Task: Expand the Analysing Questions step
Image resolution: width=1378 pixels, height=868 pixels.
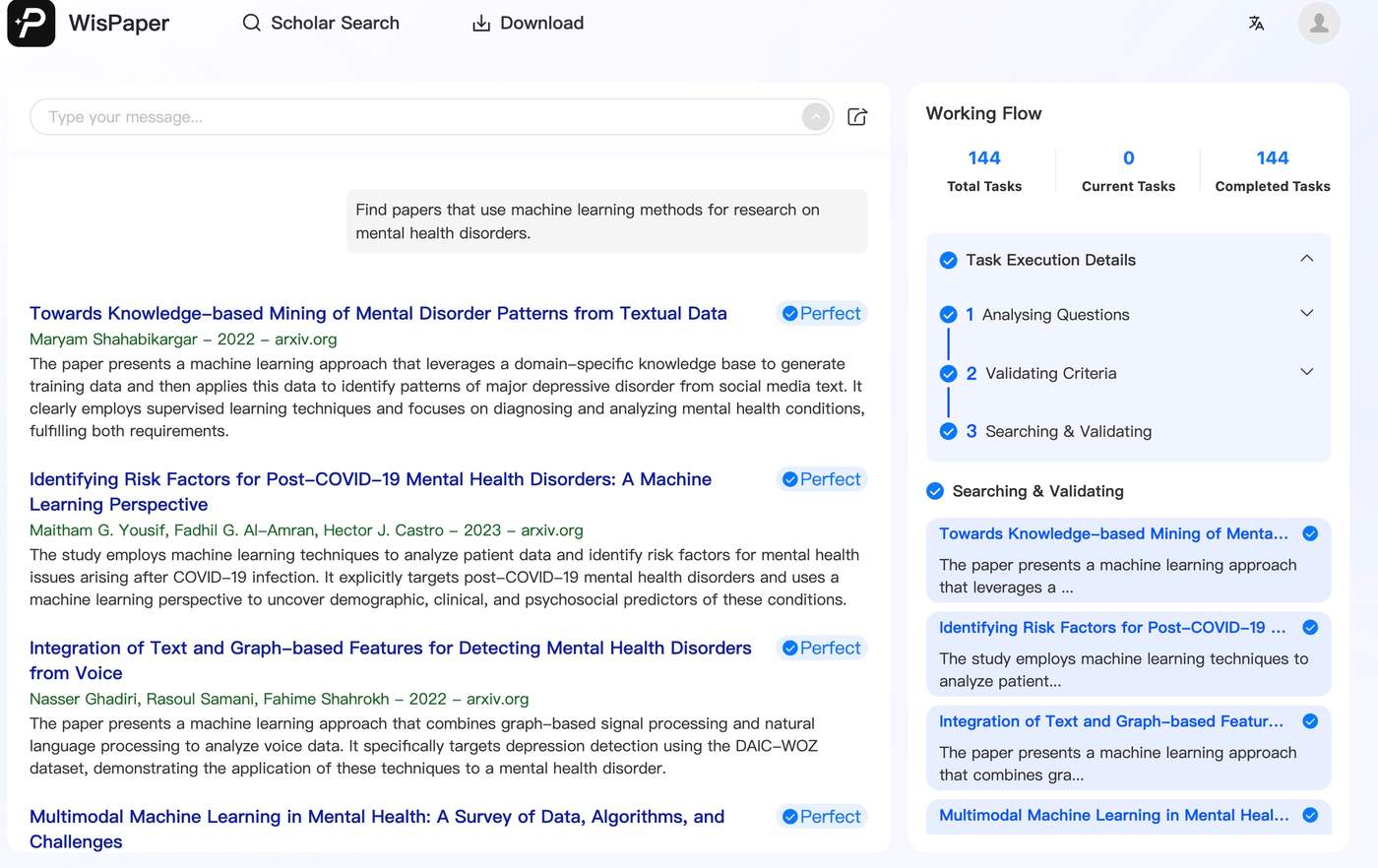Action: [1307, 313]
